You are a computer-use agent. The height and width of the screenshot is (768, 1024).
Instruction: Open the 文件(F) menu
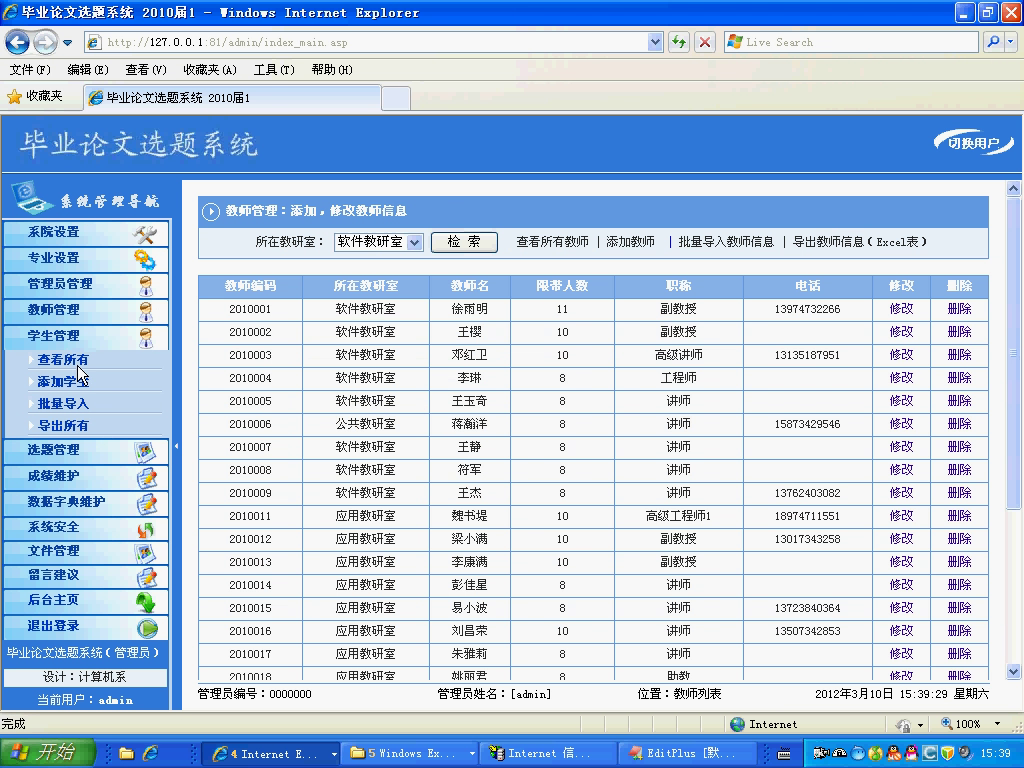(30, 69)
